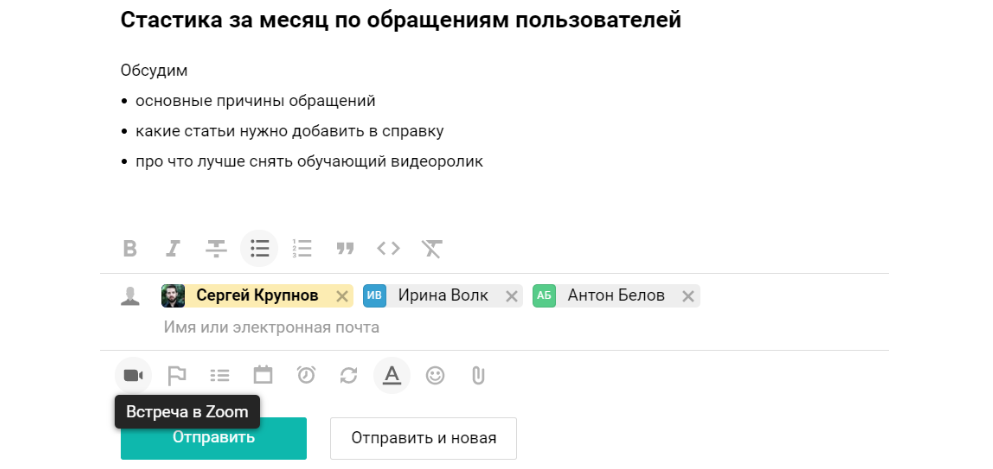Remove Сергей Крупнов from recipients
The width and height of the screenshot is (993, 469).
[342, 296]
